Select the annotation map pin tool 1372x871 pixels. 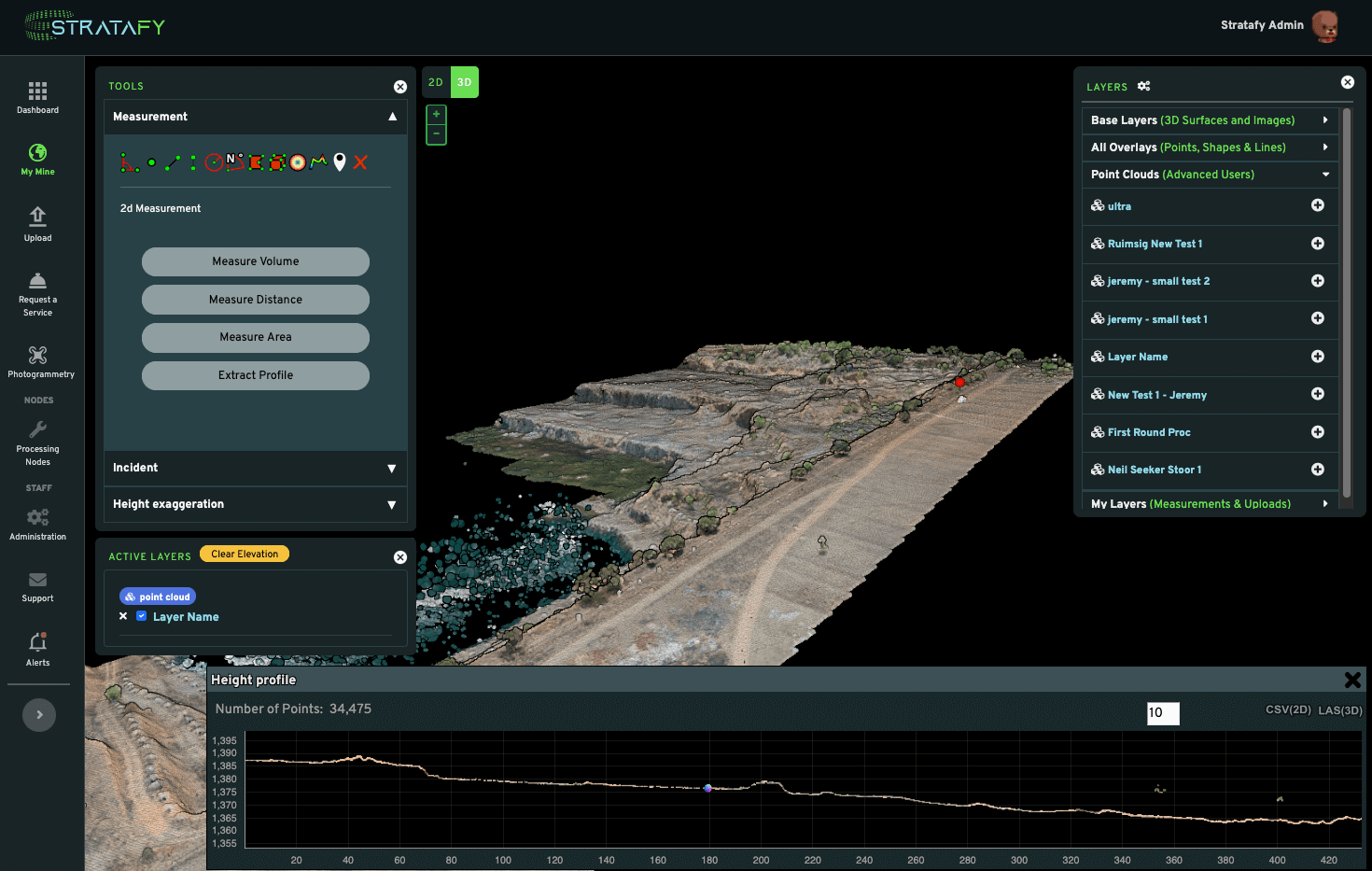point(340,162)
